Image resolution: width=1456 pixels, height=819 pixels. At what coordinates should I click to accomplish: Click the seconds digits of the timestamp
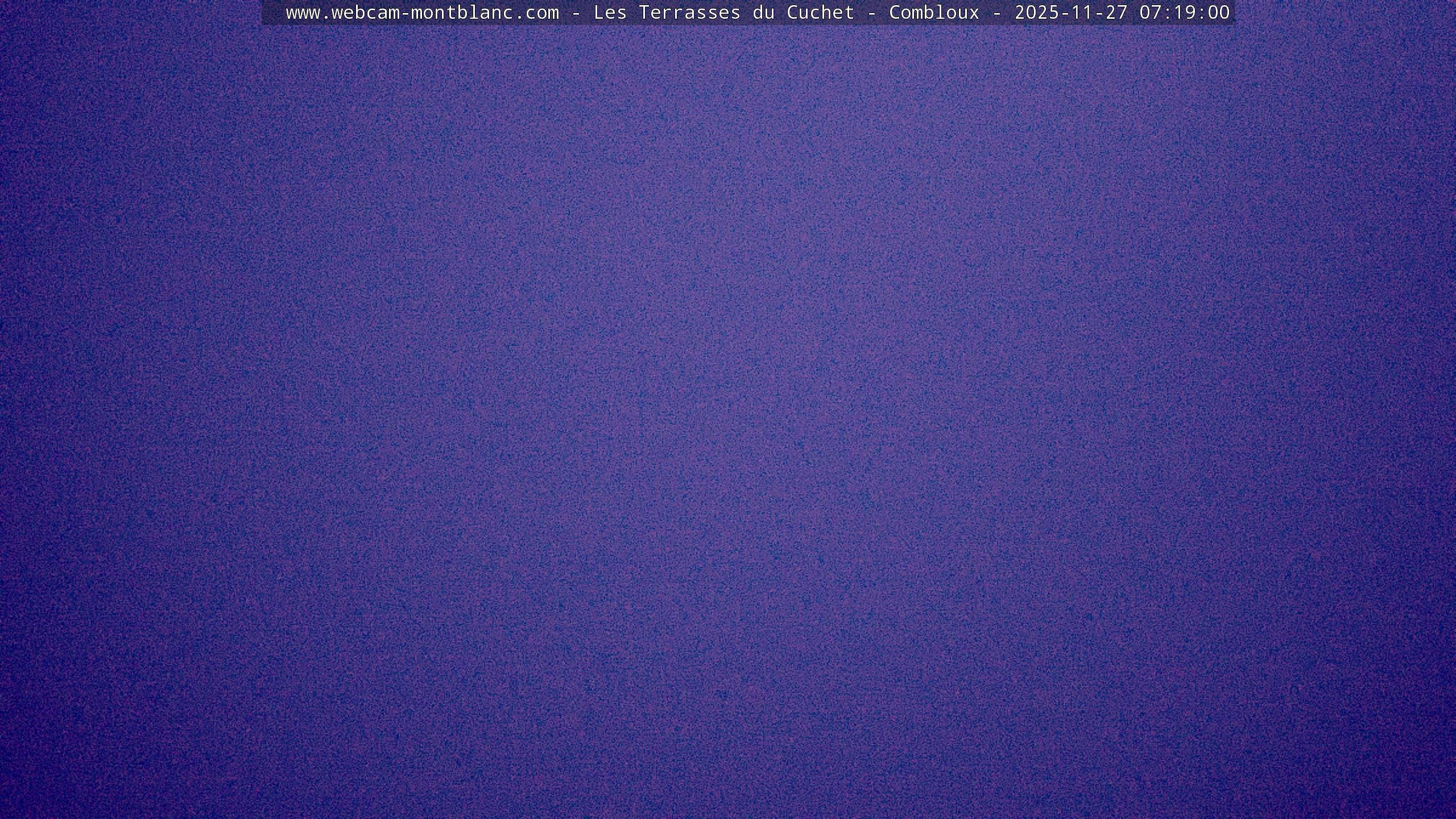(x=1218, y=13)
